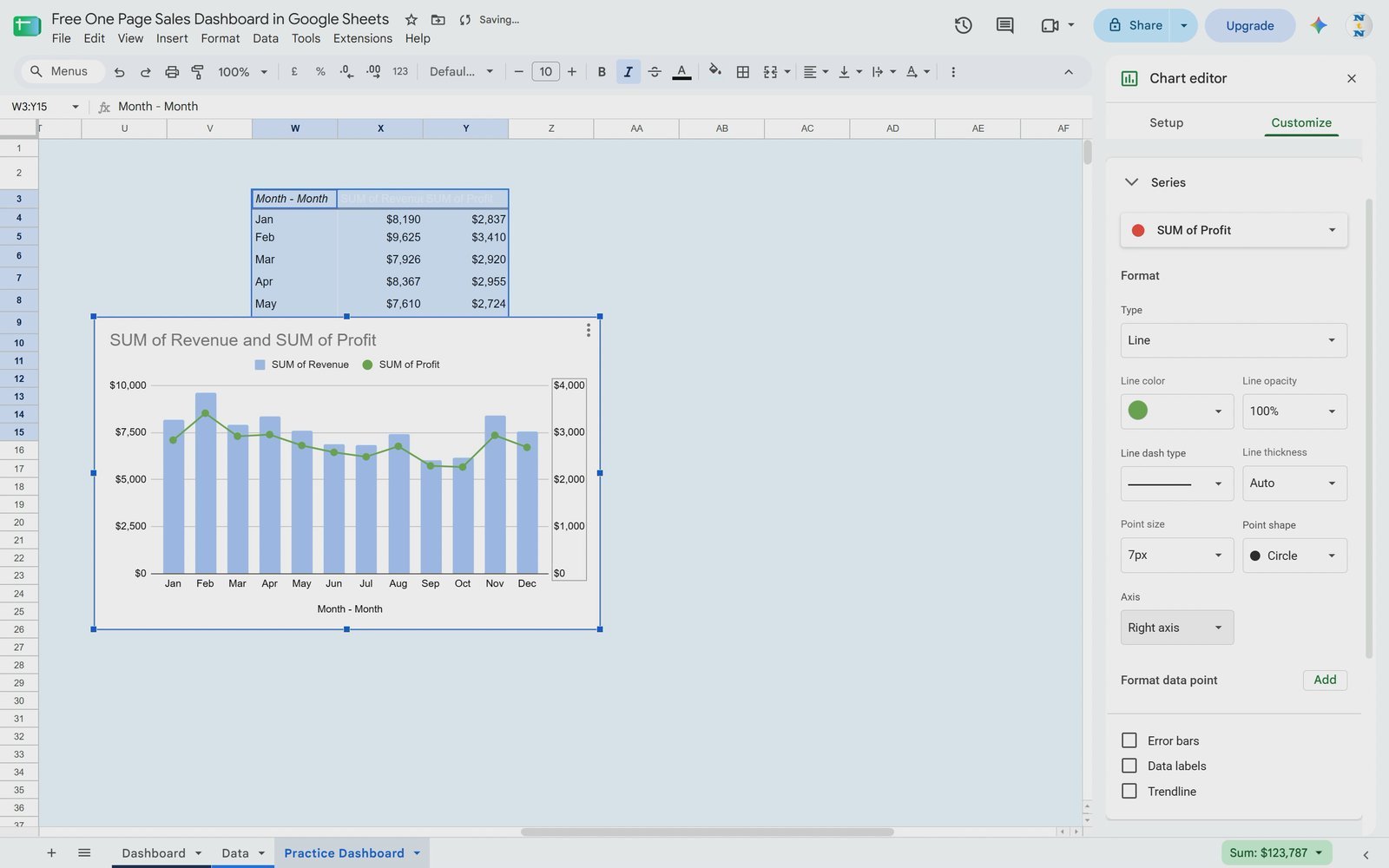The height and width of the screenshot is (868, 1389).
Task: Open the Format menu
Action: pos(220,38)
